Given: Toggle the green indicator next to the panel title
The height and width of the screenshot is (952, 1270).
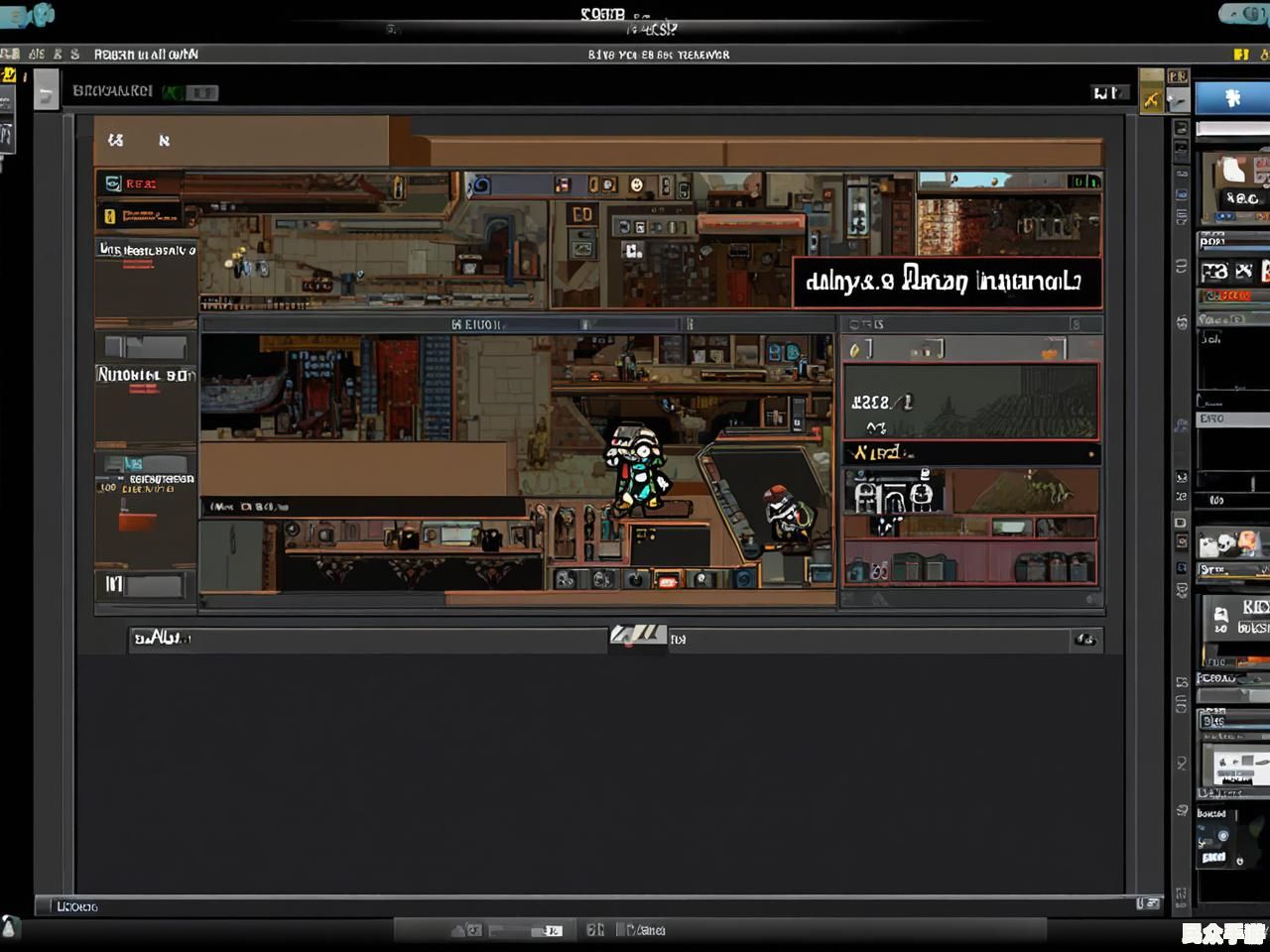Looking at the screenshot, I should [173, 92].
